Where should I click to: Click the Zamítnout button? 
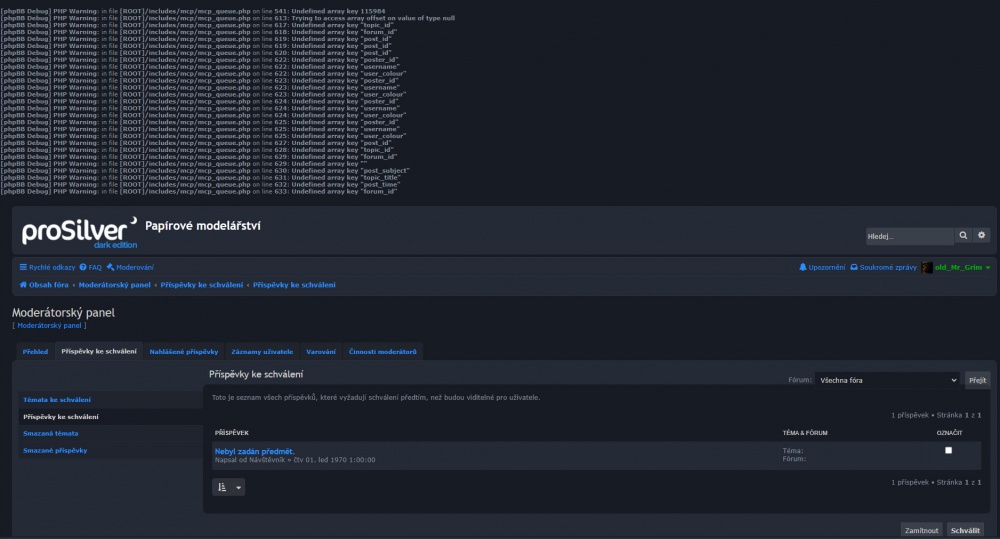(x=922, y=530)
